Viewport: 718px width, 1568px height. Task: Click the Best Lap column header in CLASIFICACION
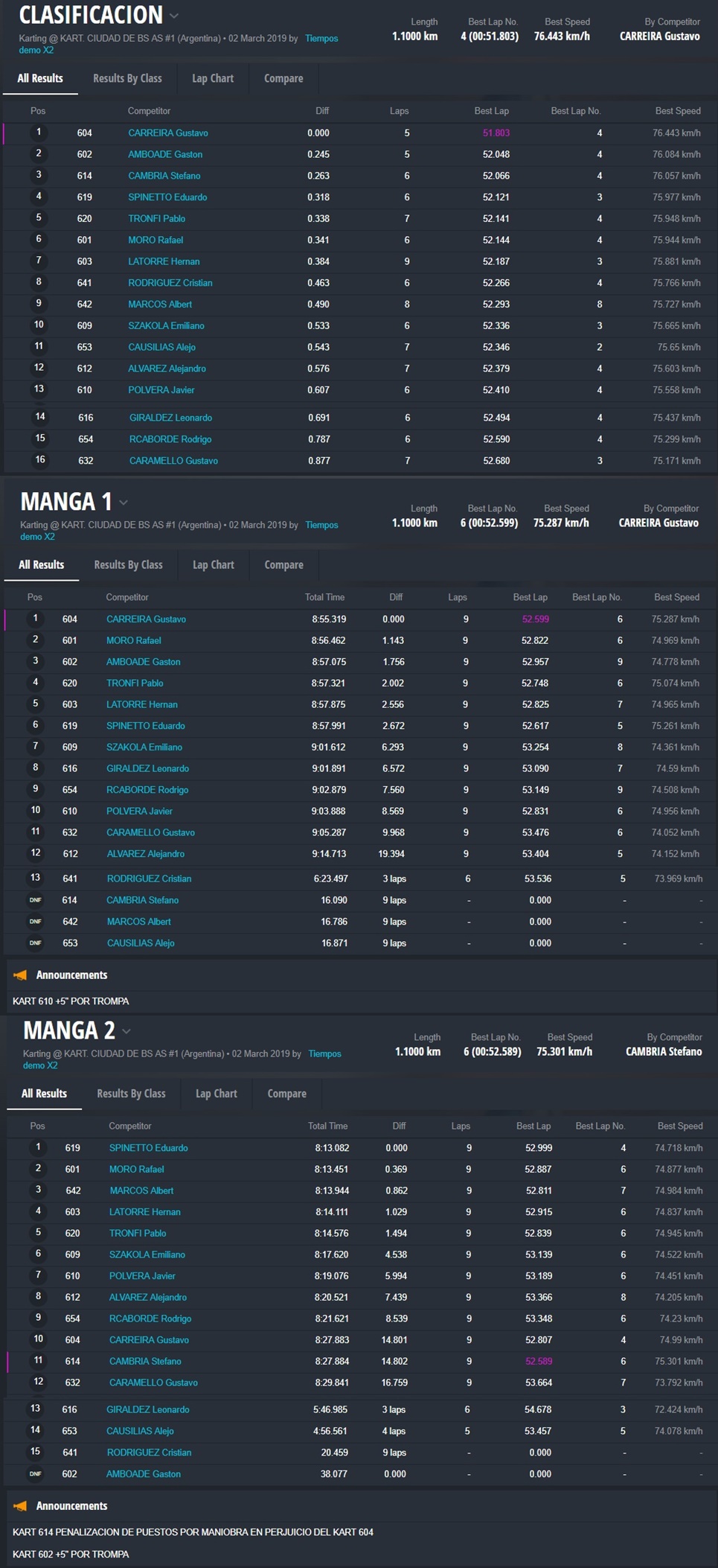click(x=491, y=111)
